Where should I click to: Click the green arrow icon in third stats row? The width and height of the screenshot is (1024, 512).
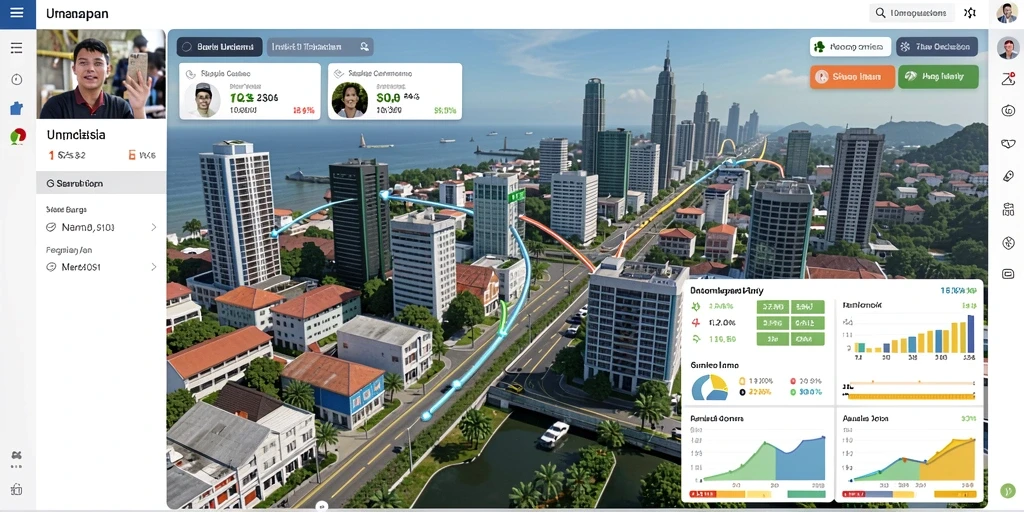pos(696,339)
